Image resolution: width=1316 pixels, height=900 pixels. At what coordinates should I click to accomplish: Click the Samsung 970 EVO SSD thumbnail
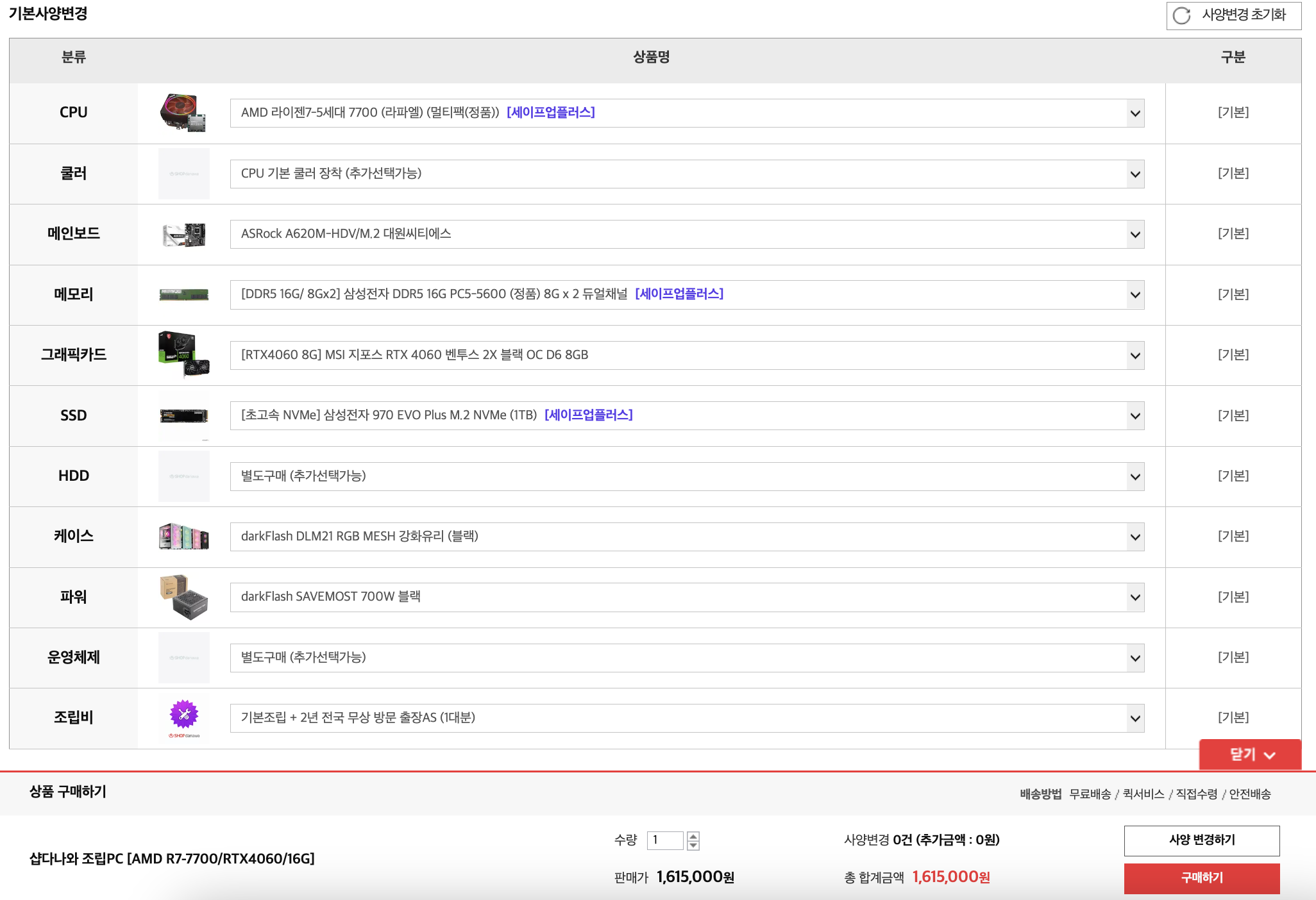(183, 415)
